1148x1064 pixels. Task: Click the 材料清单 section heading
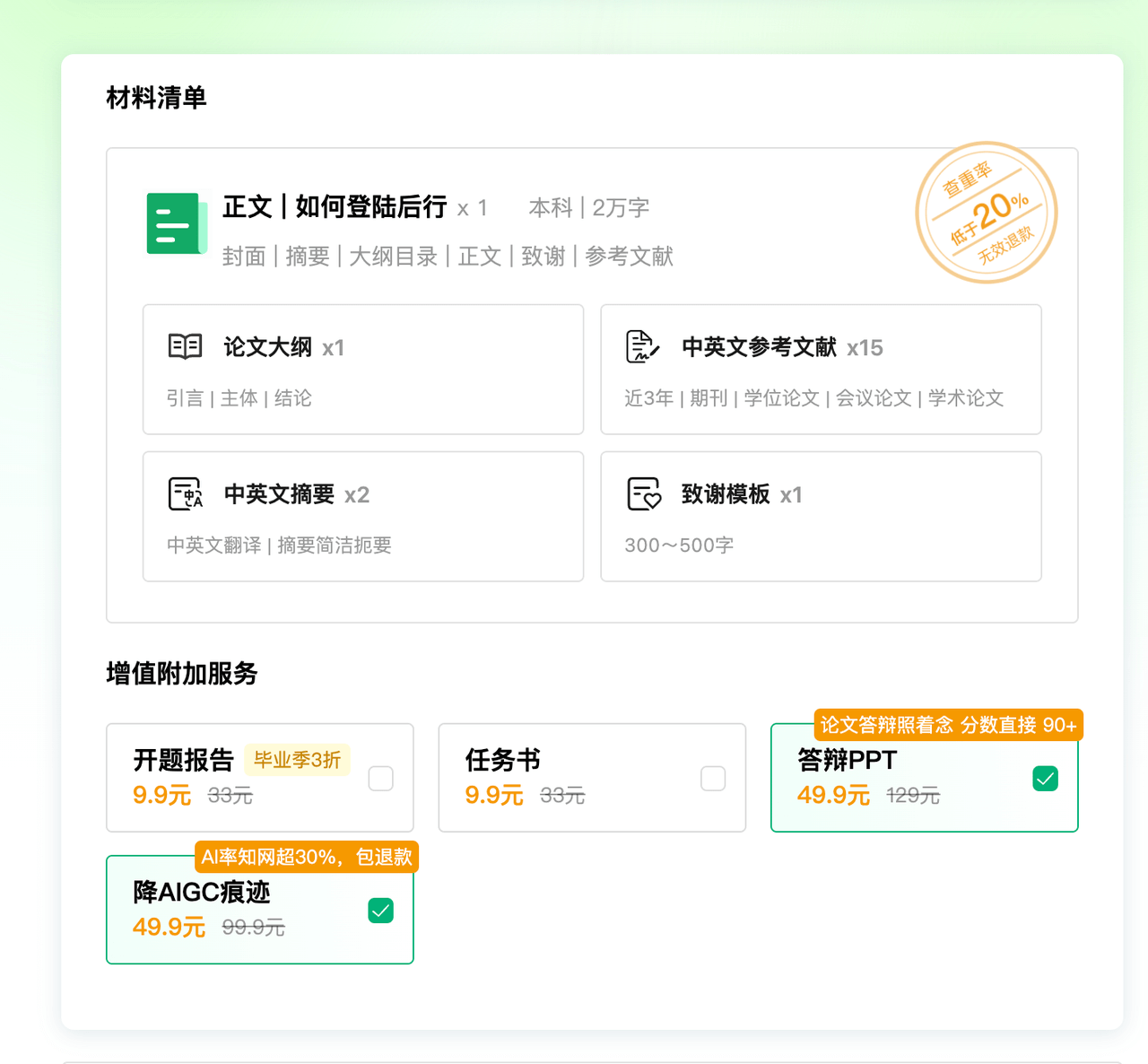pyautogui.click(x=156, y=97)
